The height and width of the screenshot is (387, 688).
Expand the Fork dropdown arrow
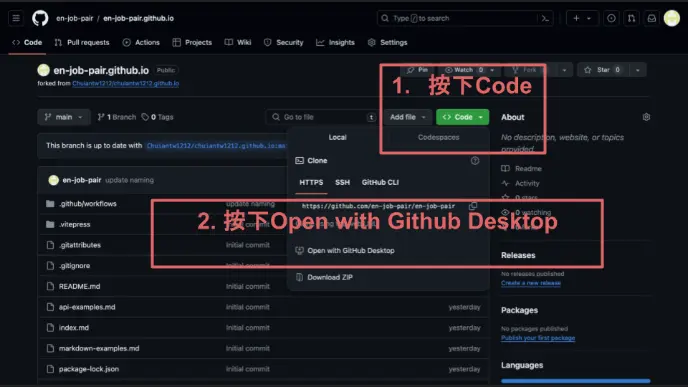(x=564, y=70)
